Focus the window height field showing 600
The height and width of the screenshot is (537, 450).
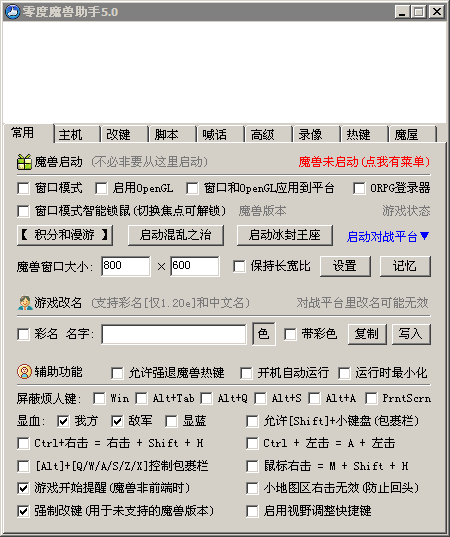(x=195, y=266)
